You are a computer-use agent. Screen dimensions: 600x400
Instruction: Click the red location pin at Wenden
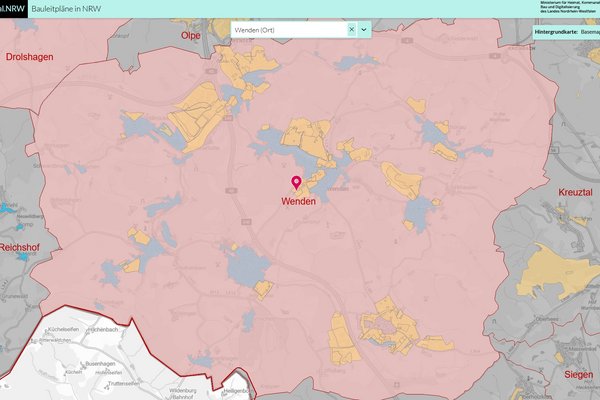pyautogui.click(x=296, y=182)
